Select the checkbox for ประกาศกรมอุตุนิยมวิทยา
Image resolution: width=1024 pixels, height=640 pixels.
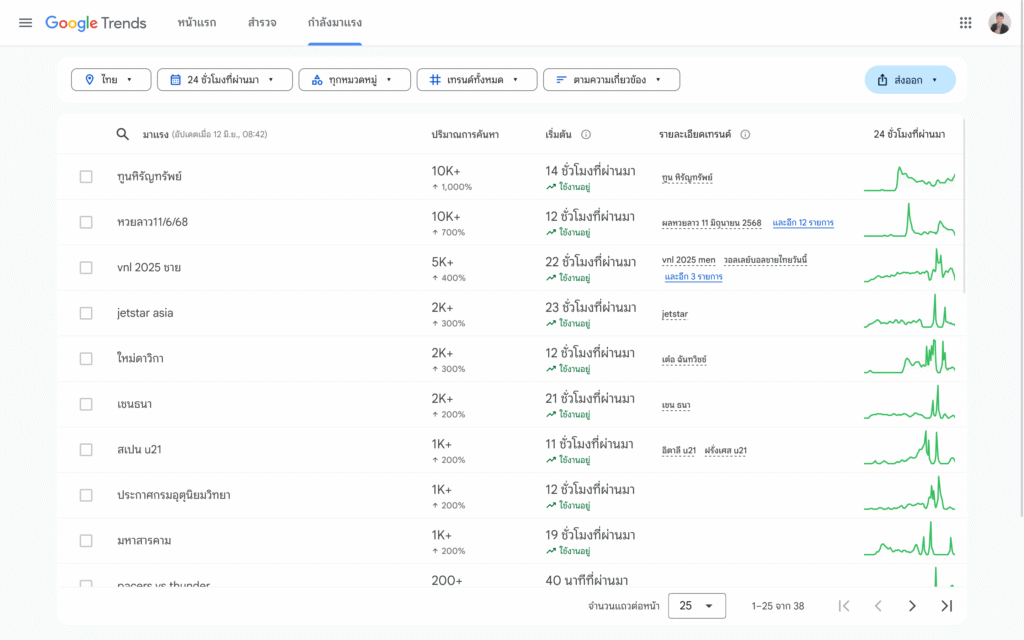[x=86, y=495]
